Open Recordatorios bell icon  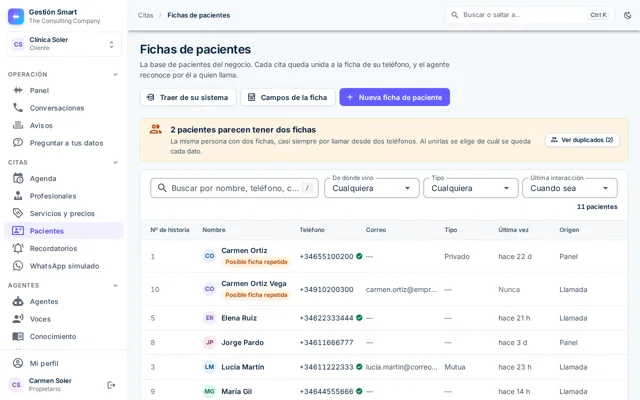tap(18, 248)
